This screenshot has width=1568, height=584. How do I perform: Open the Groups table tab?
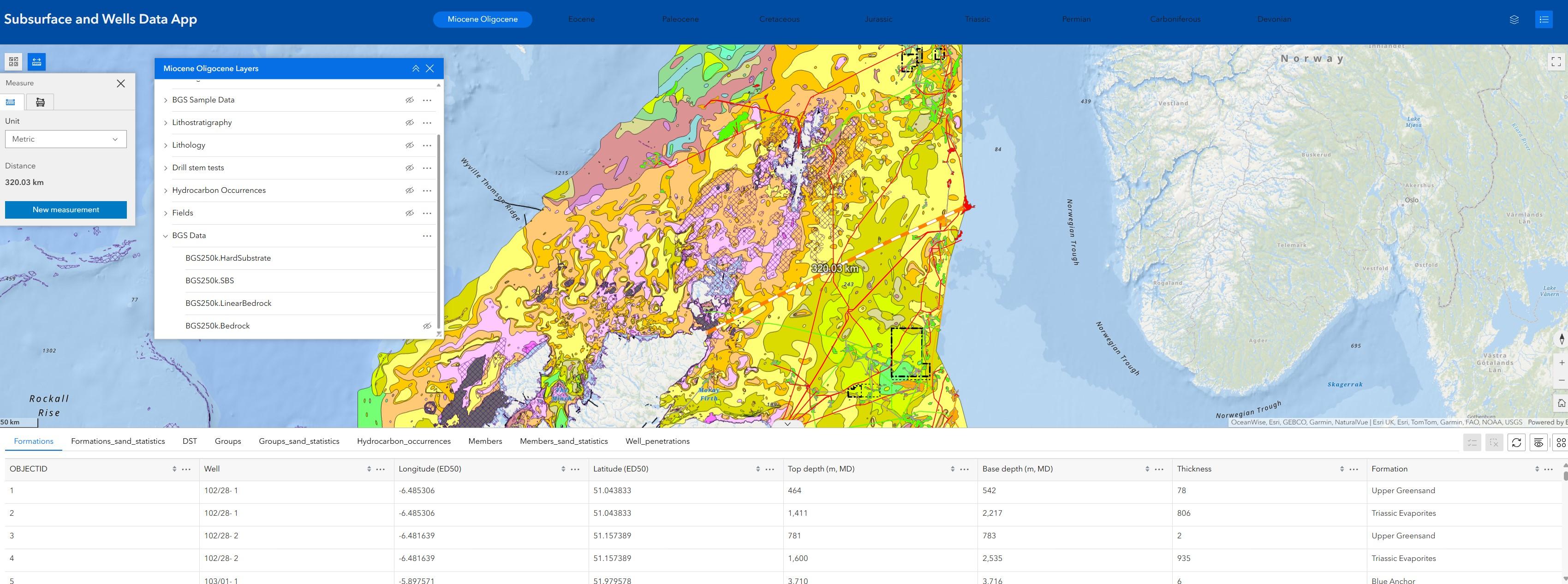click(227, 441)
